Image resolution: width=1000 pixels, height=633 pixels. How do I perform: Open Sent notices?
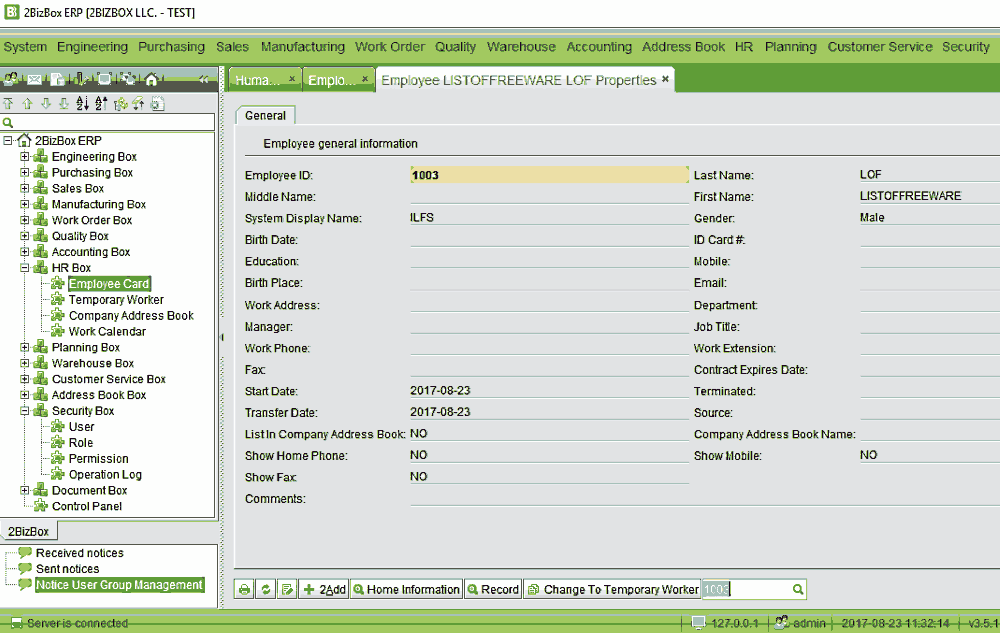[68, 569]
